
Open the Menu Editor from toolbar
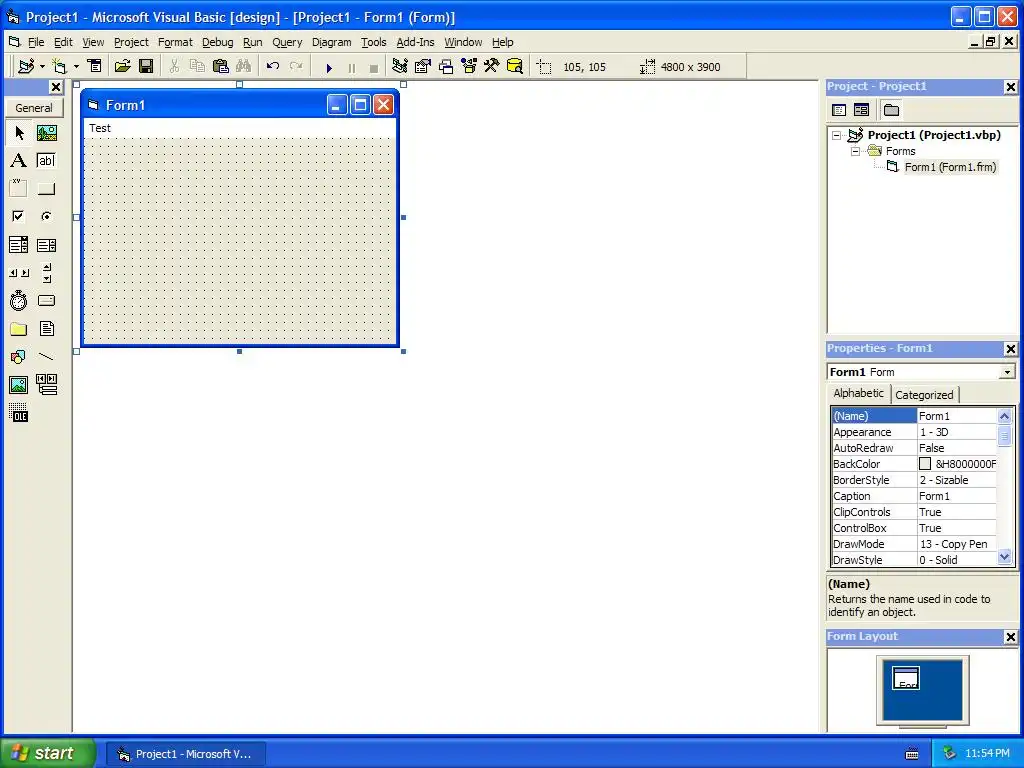click(x=95, y=67)
